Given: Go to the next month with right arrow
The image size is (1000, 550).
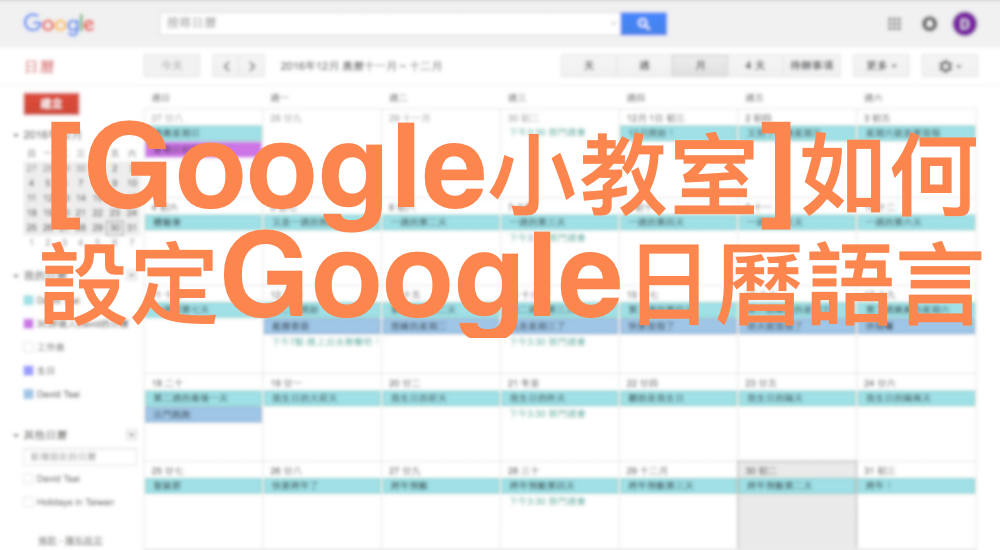Looking at the screenshot, I should pyautogui.click(x=251, y=66).
